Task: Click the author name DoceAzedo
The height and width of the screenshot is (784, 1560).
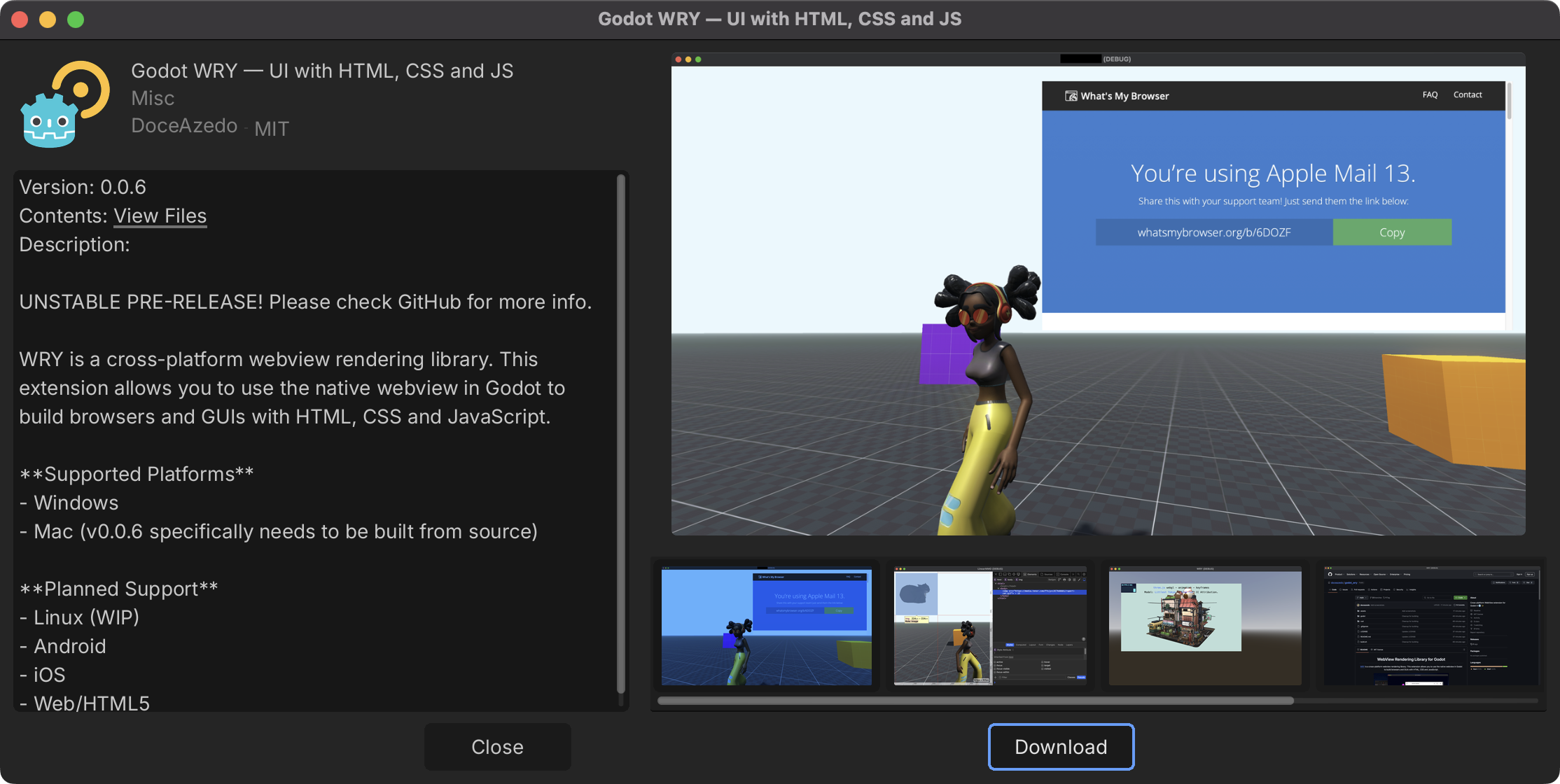Action: (x=184, y=126)
